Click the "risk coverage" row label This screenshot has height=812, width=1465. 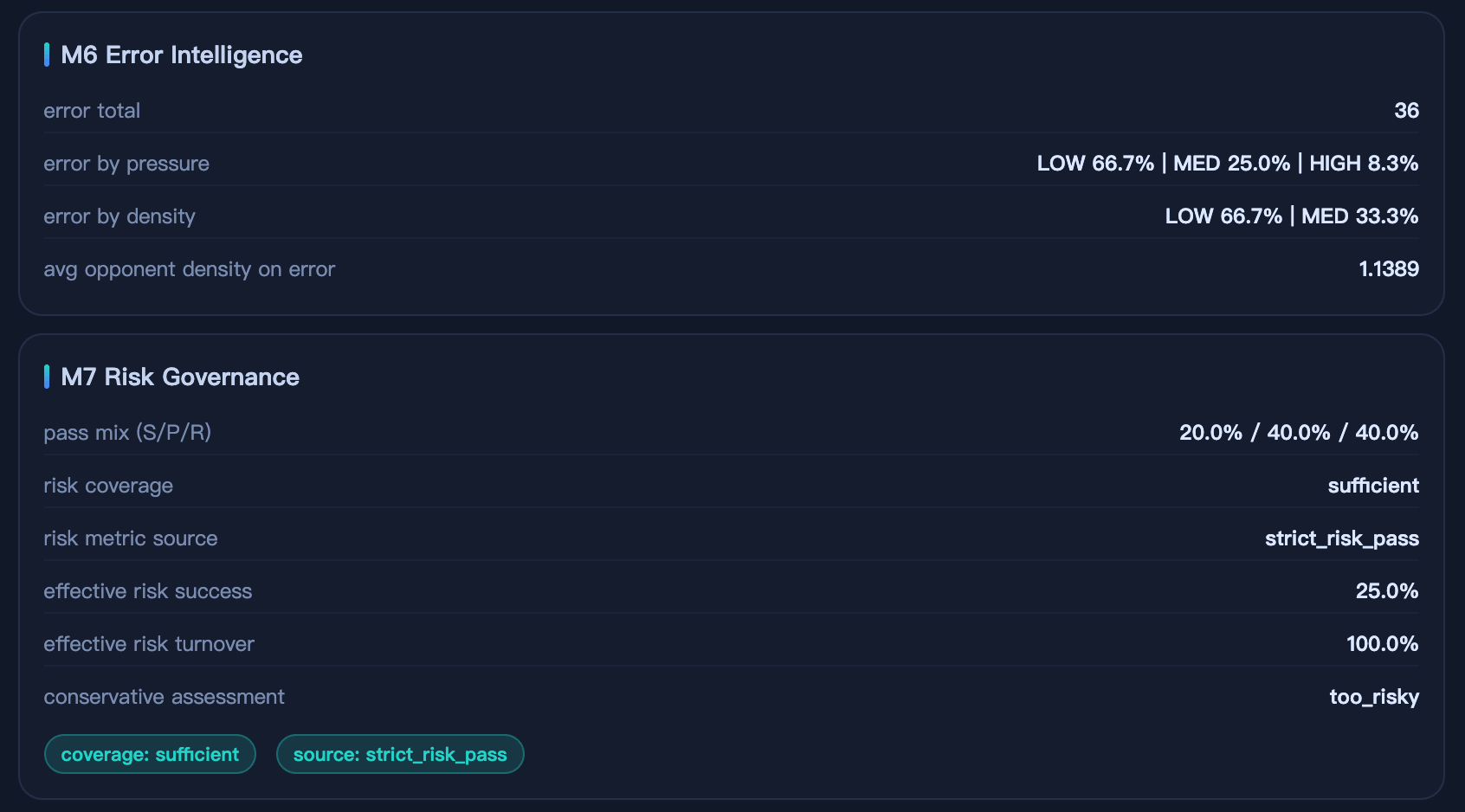click(x=108, y=486)
